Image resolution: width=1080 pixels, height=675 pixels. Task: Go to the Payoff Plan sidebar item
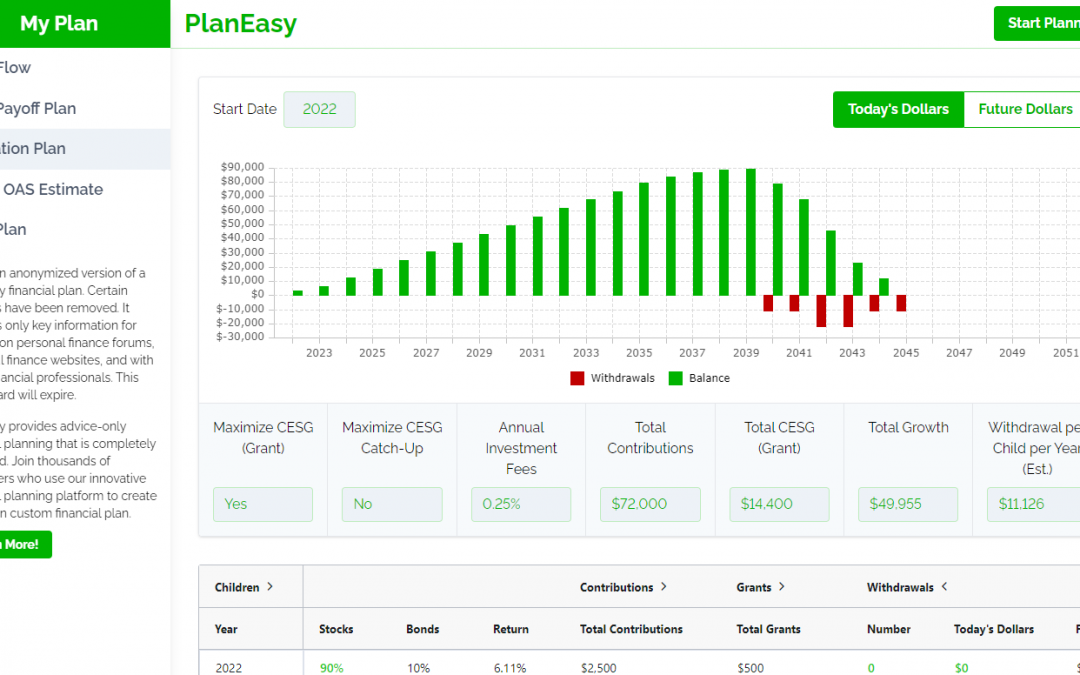click(85, 108)
